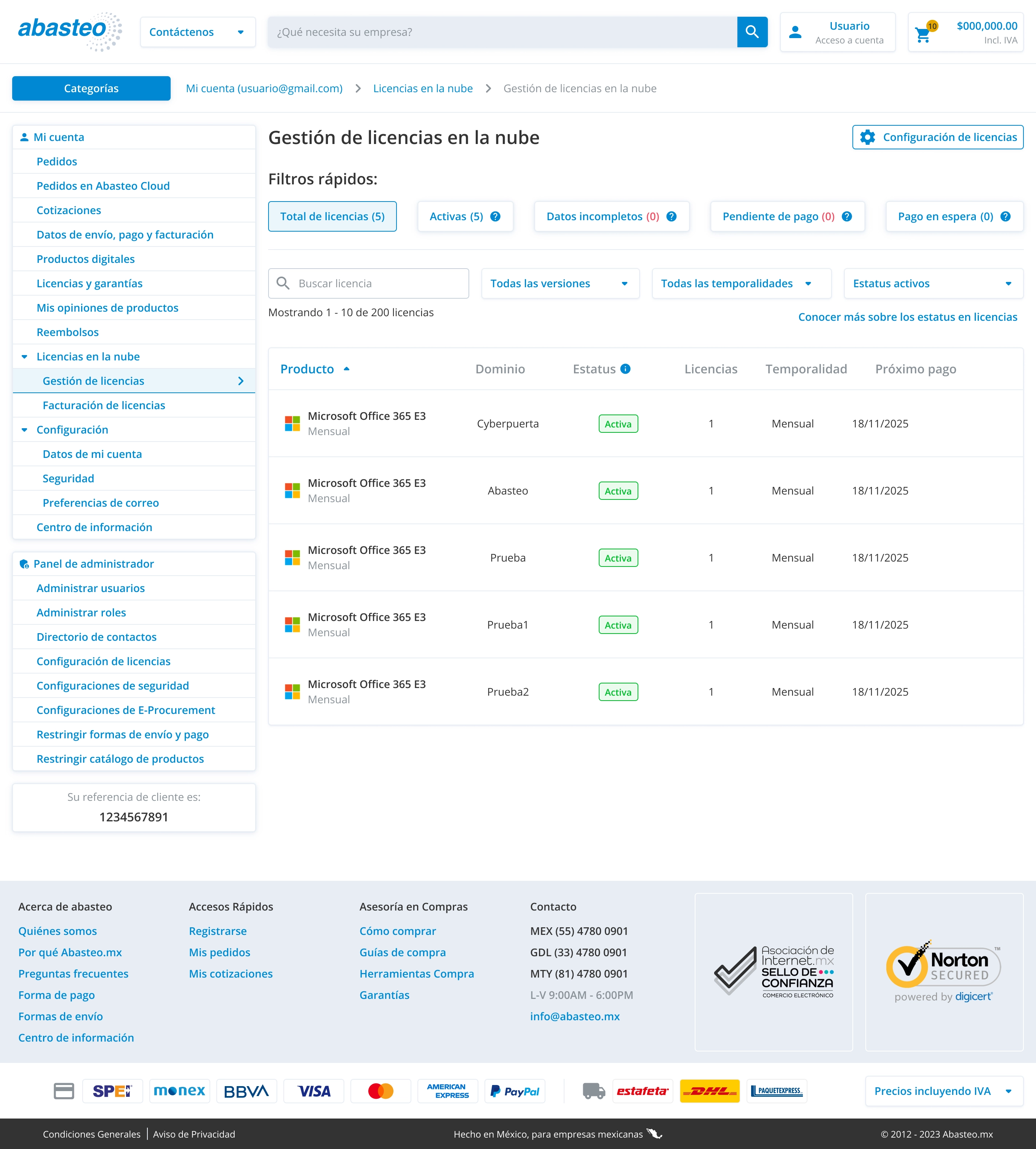
Task: Open Conocer más sobre los estatus en licencias
Action: point(907,317)
